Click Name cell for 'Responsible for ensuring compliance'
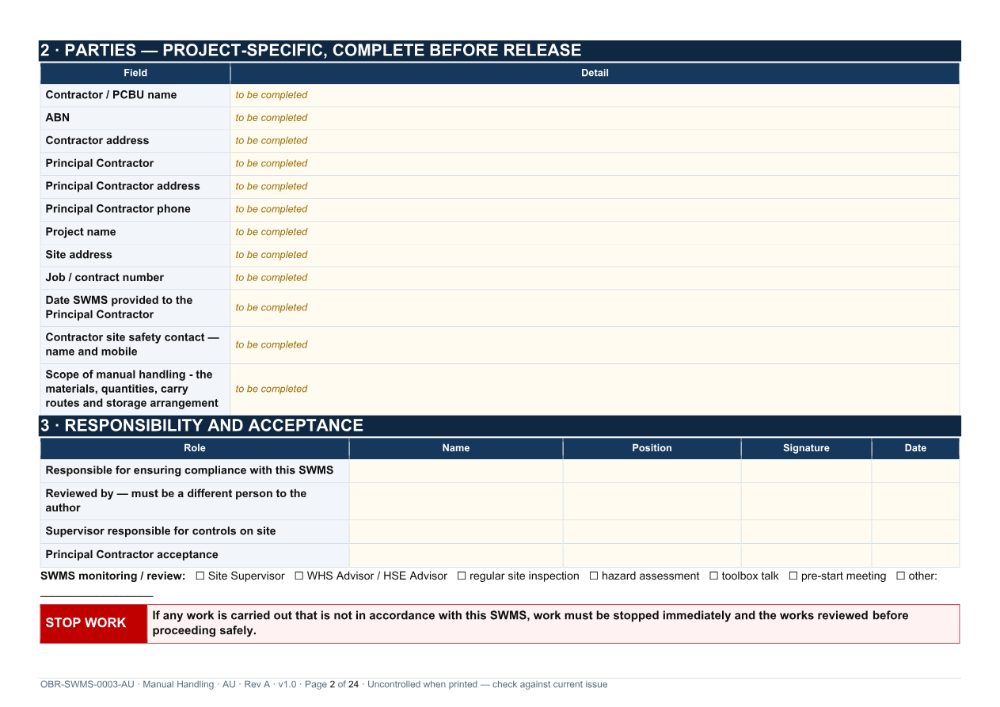The height and width of the screenshot is (707, 1000). (x=456, y=470)
